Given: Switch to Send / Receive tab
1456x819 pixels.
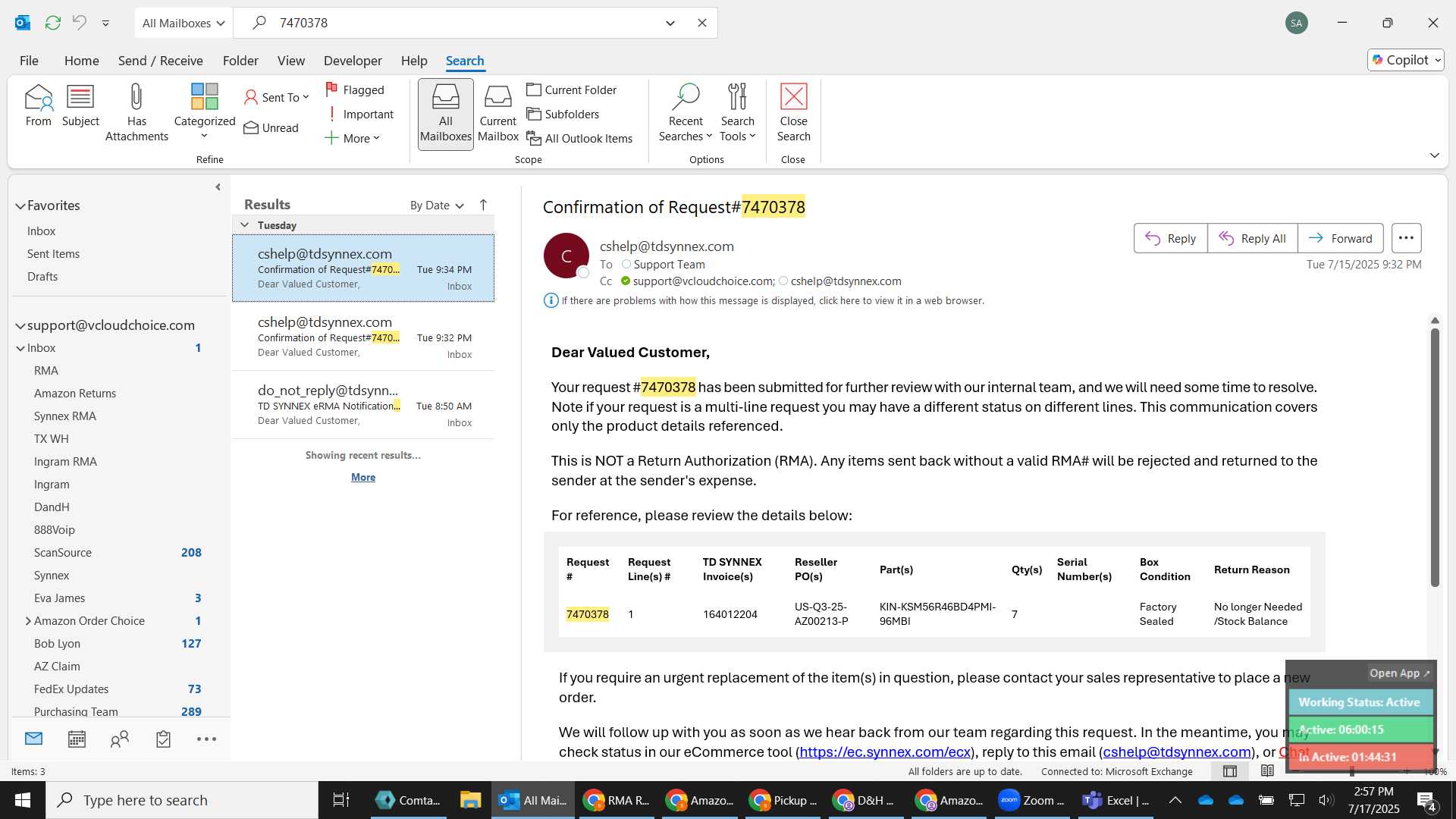Looking at the screenshot, I should [160, 61].
